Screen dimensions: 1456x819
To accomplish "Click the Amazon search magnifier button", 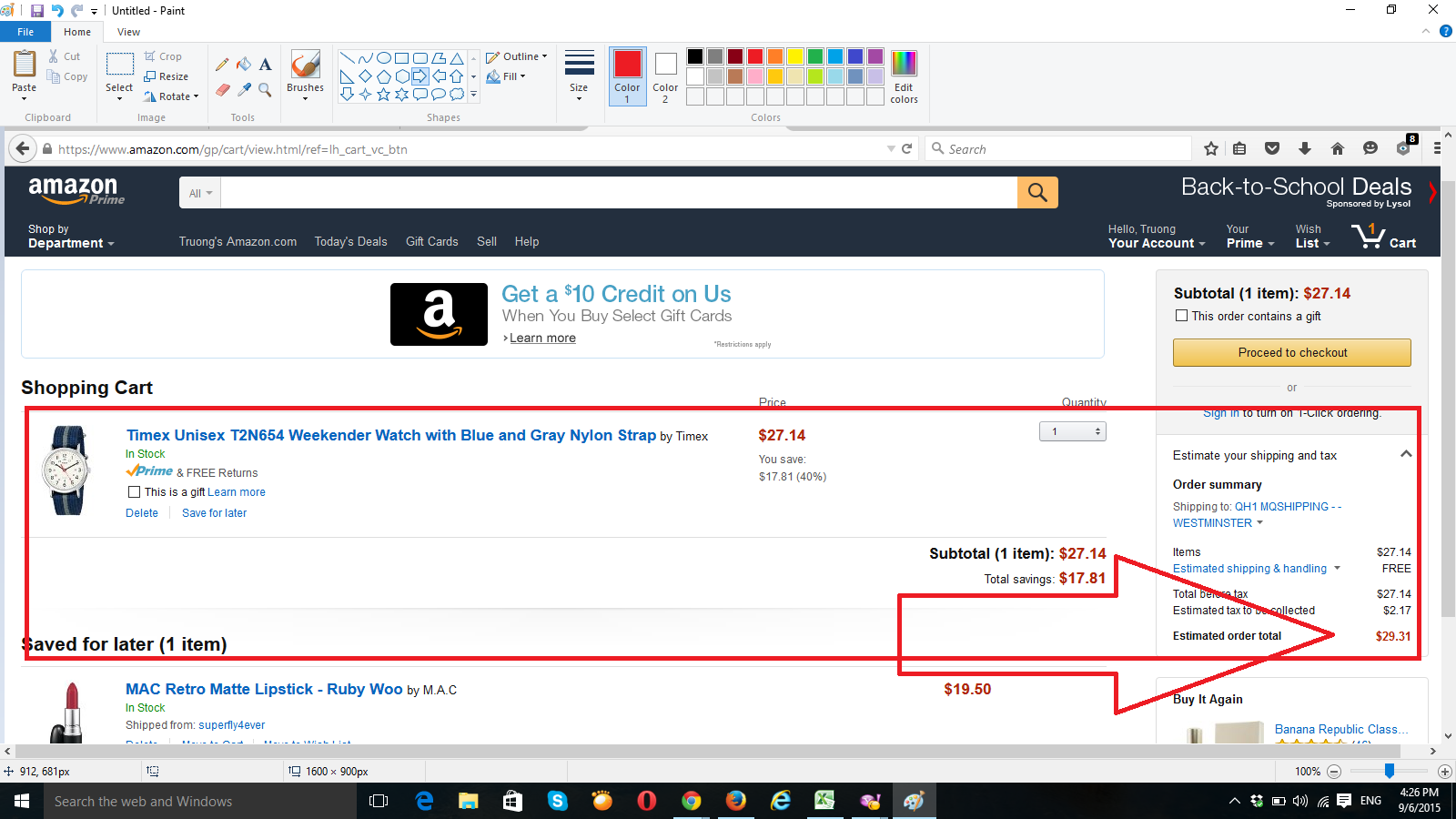I will (1037, 192).
